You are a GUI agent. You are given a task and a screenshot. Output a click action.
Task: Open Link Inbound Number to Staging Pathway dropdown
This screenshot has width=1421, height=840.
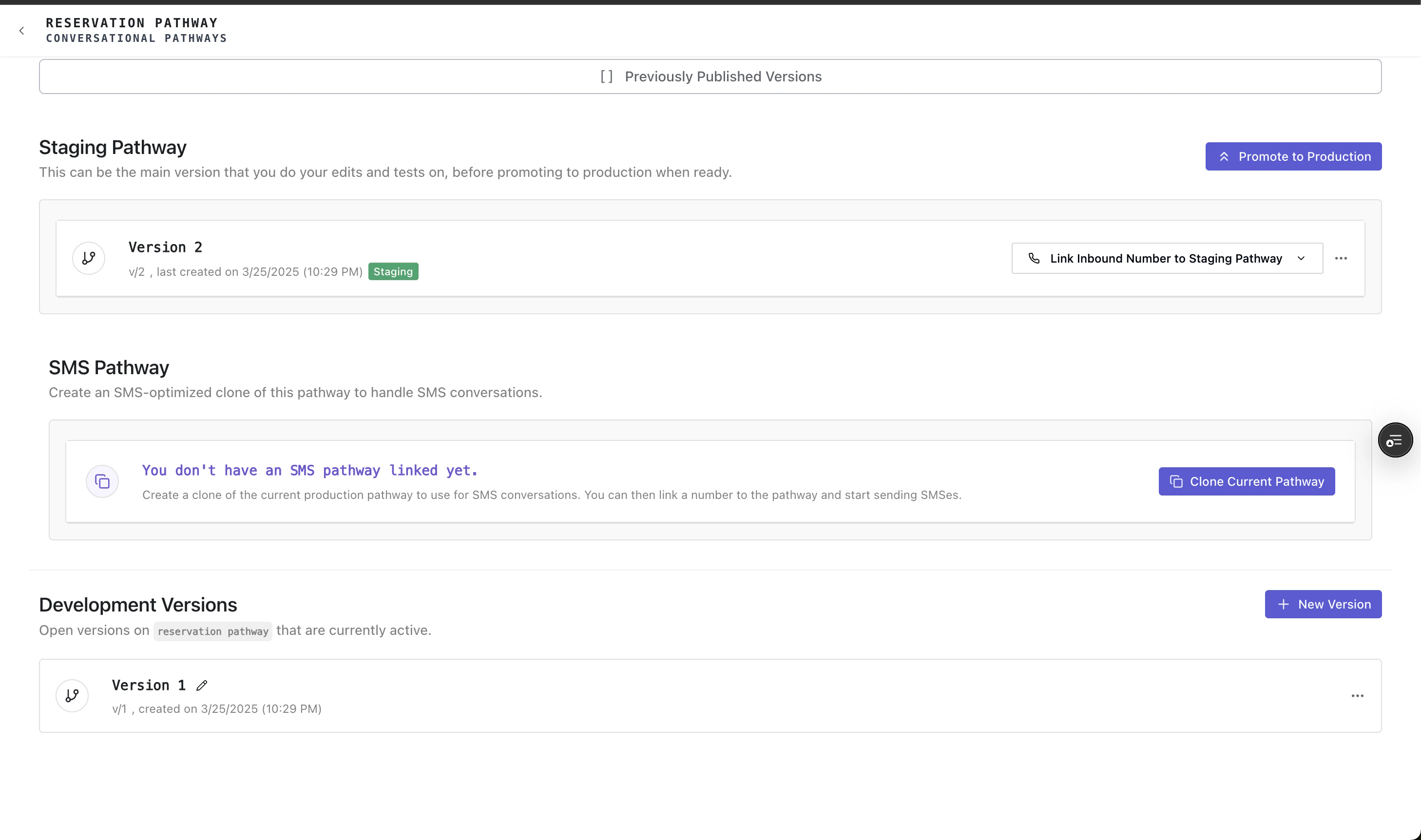pyautogui.click(x=1167, y=258)
